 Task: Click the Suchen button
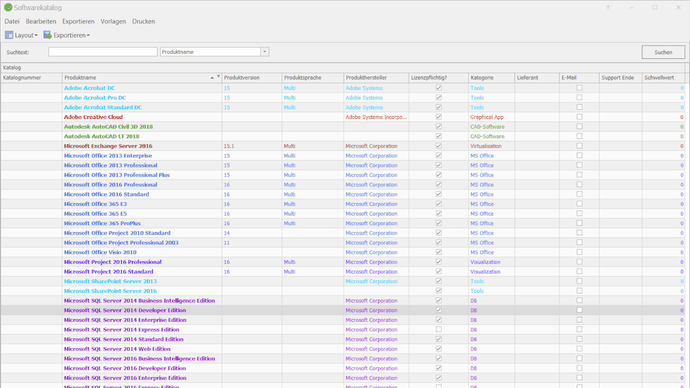(663, 52)
